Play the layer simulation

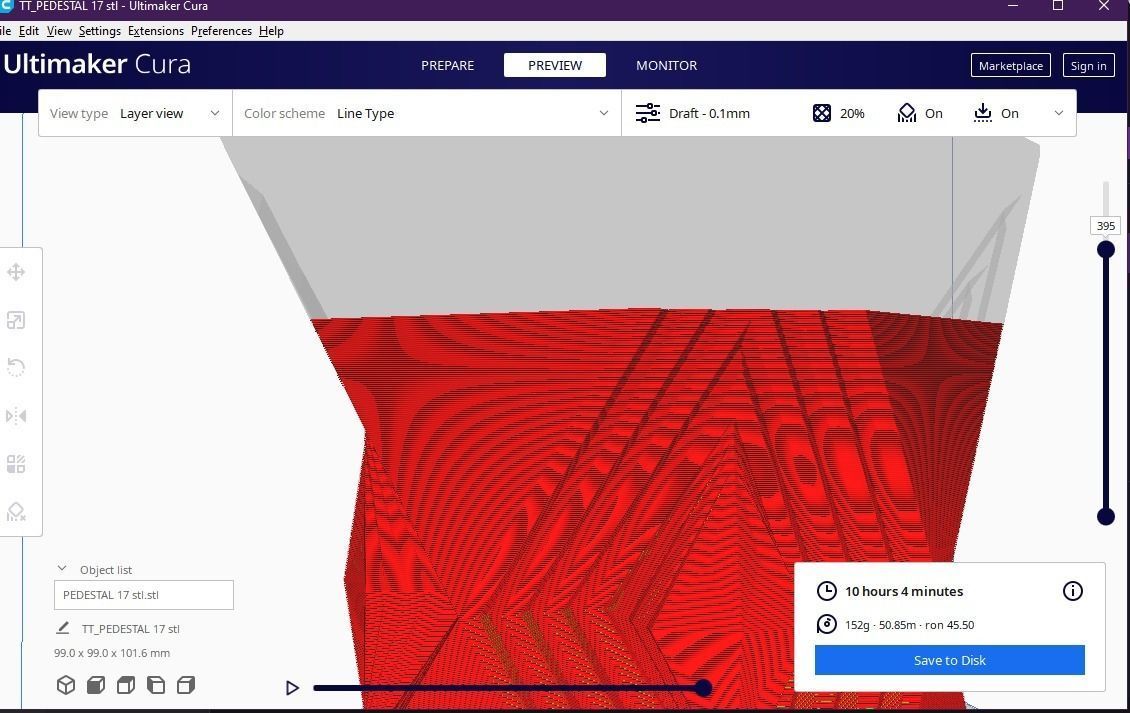point(292,688)
